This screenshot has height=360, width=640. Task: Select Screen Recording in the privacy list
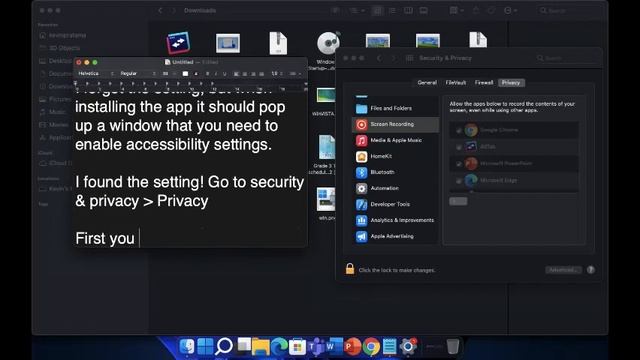(x=395, y=124)
